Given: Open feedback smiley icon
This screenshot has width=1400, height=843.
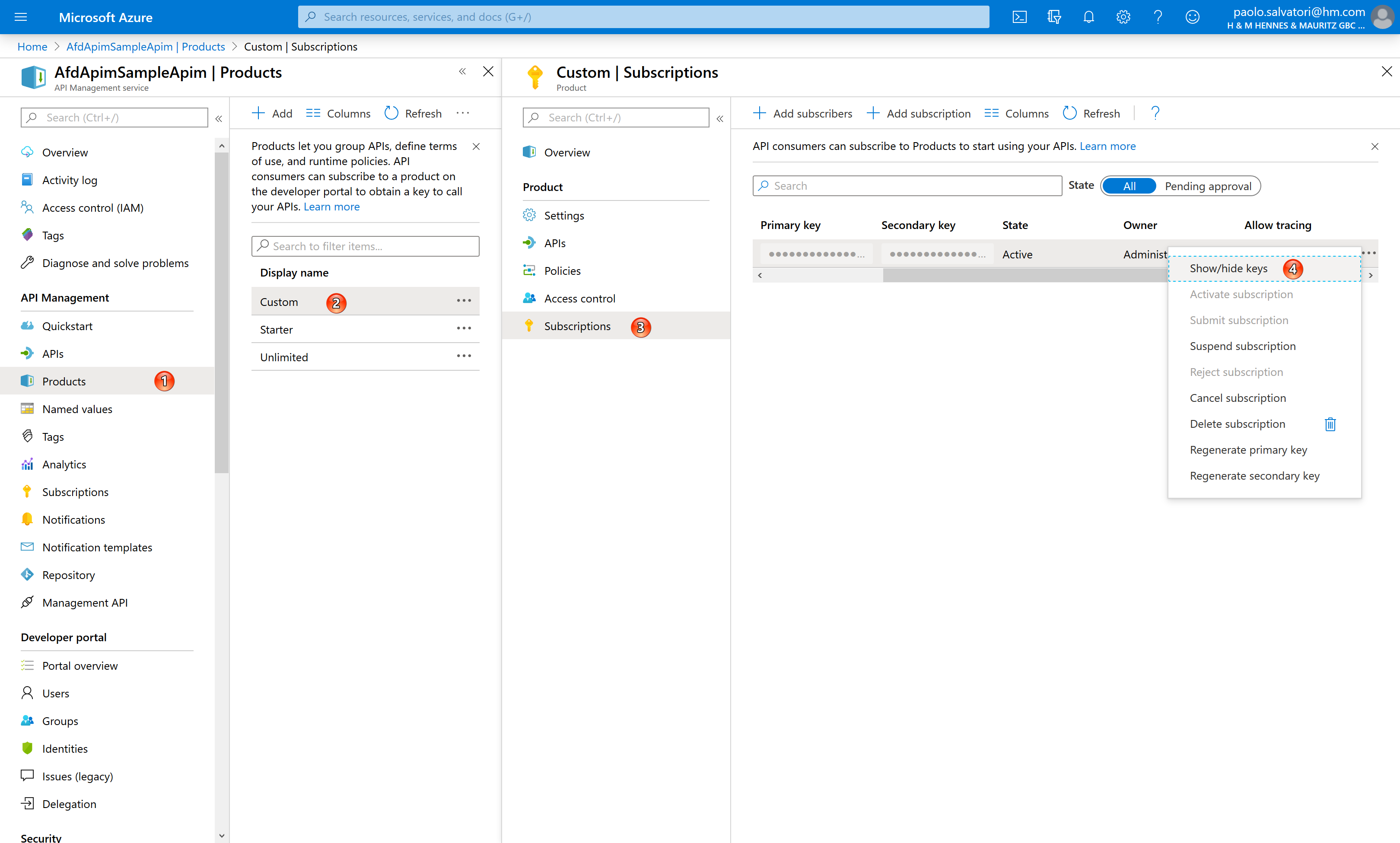Looking at the screenshot, I should click(1193, 17).
